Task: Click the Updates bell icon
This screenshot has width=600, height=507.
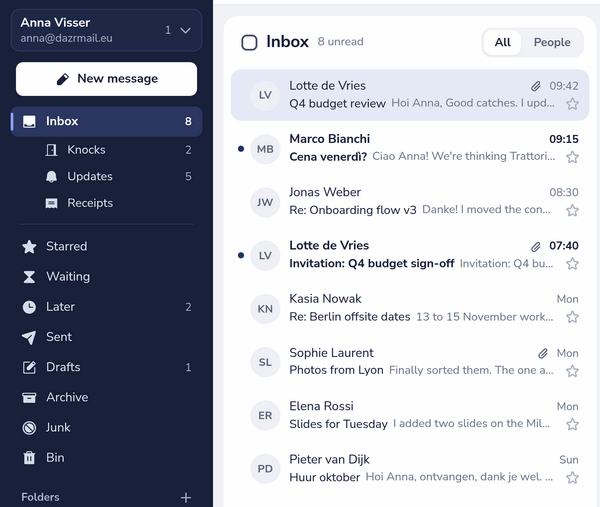Action: [51, 177]
